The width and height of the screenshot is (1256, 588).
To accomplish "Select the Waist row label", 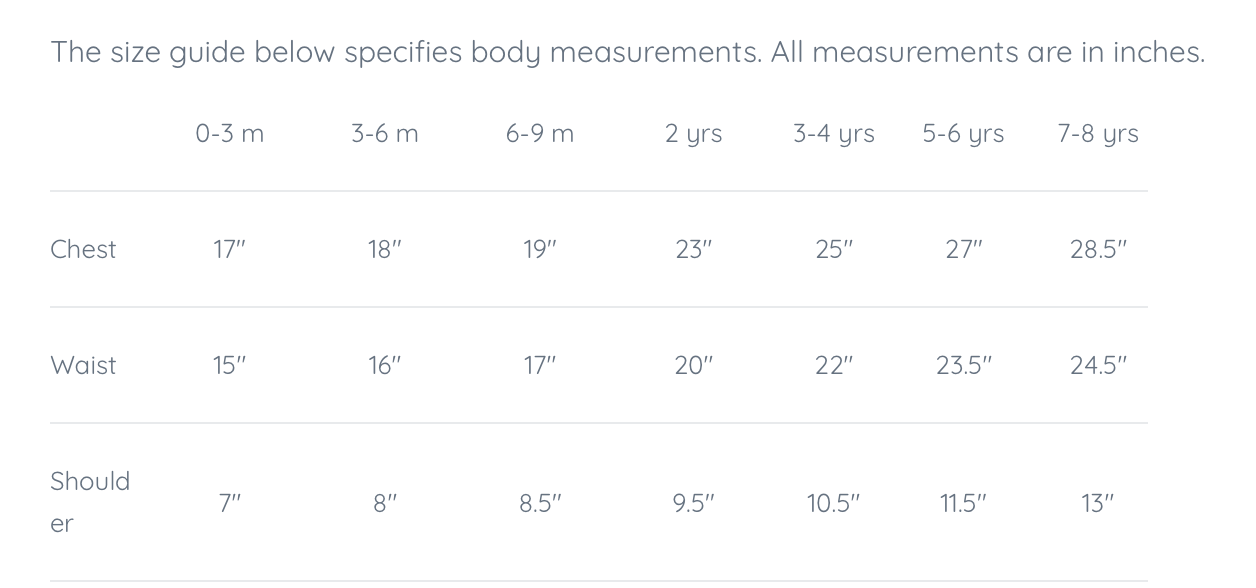I will tap(83, 366).
